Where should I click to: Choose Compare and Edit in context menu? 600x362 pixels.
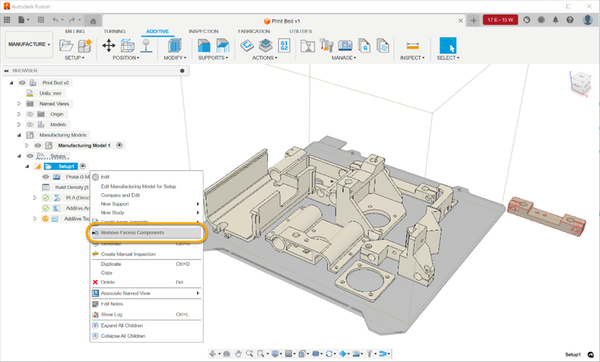pyautogui.click(x=147, y=195)
